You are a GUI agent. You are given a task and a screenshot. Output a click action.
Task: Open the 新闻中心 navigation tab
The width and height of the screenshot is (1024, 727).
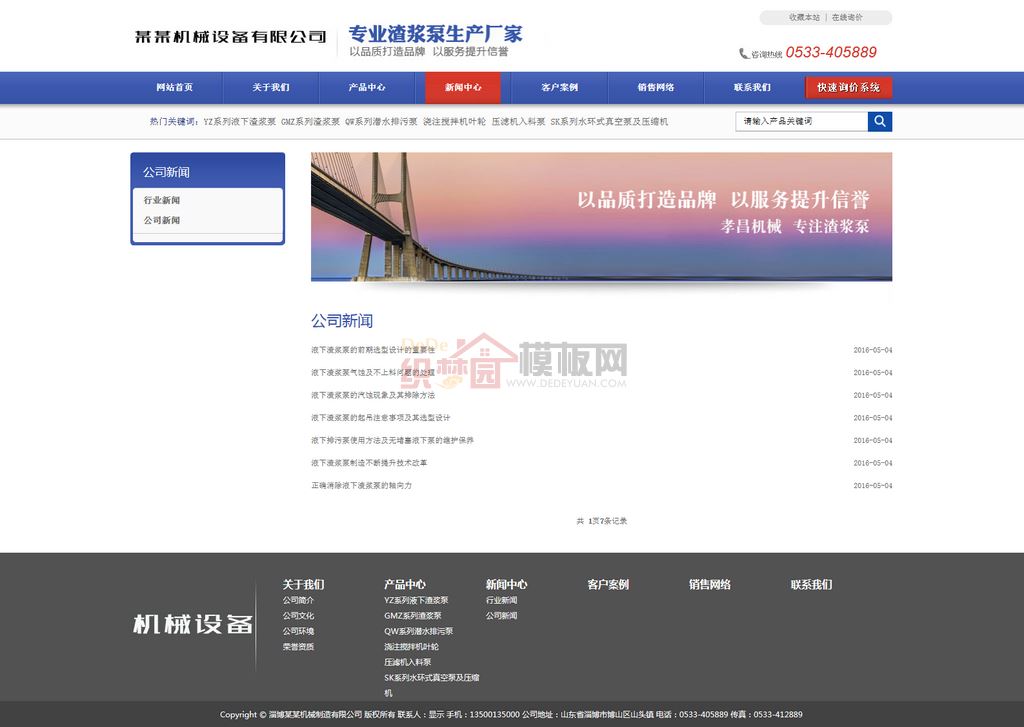click(462, 88)
